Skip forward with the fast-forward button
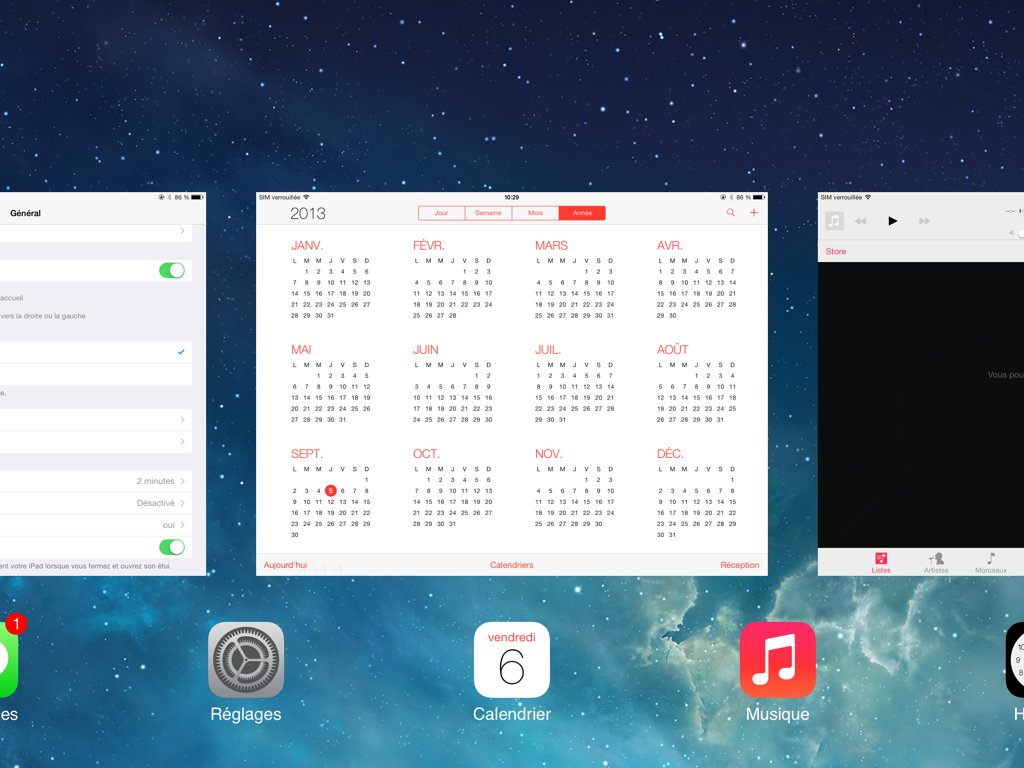Image resolution: width=1024 pixels, height=768 pixels. point(925,221)
